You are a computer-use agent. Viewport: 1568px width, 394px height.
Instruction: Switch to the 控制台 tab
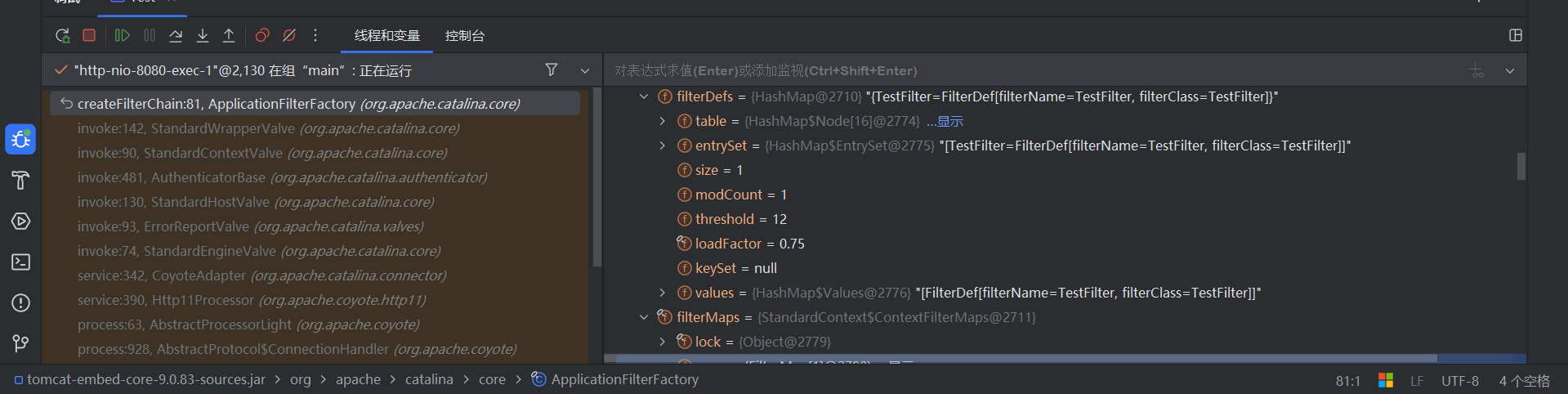464,36
